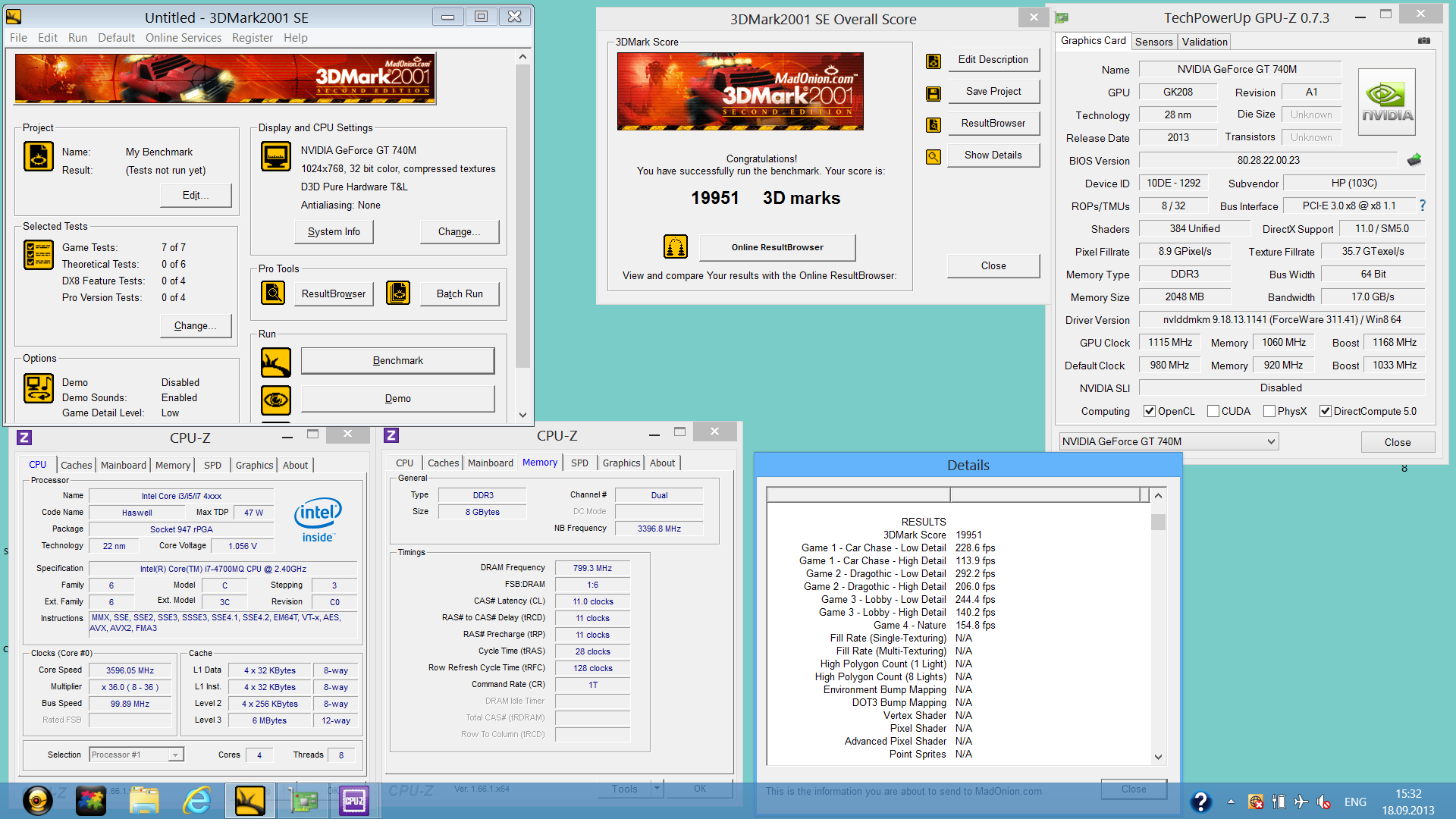Click the Details list scroll up arrow

tap(1158, 496)
